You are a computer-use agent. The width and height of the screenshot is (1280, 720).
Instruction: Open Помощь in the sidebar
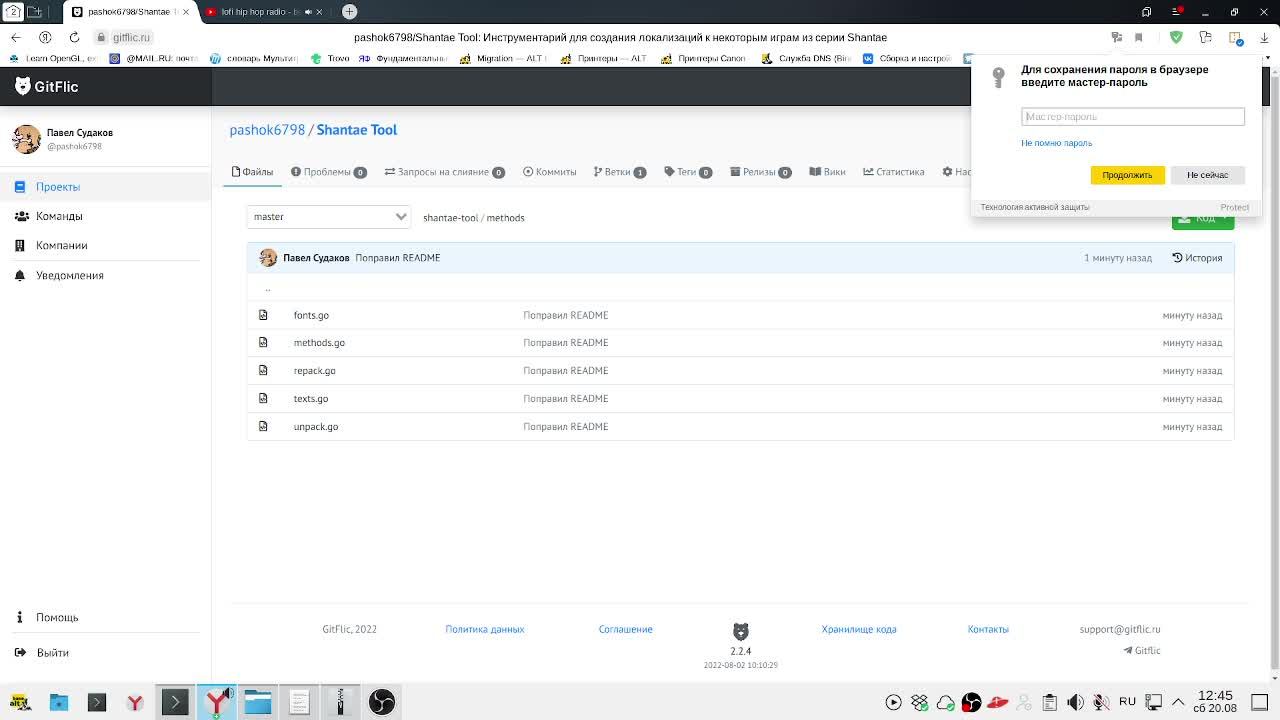tap(57, 618)
